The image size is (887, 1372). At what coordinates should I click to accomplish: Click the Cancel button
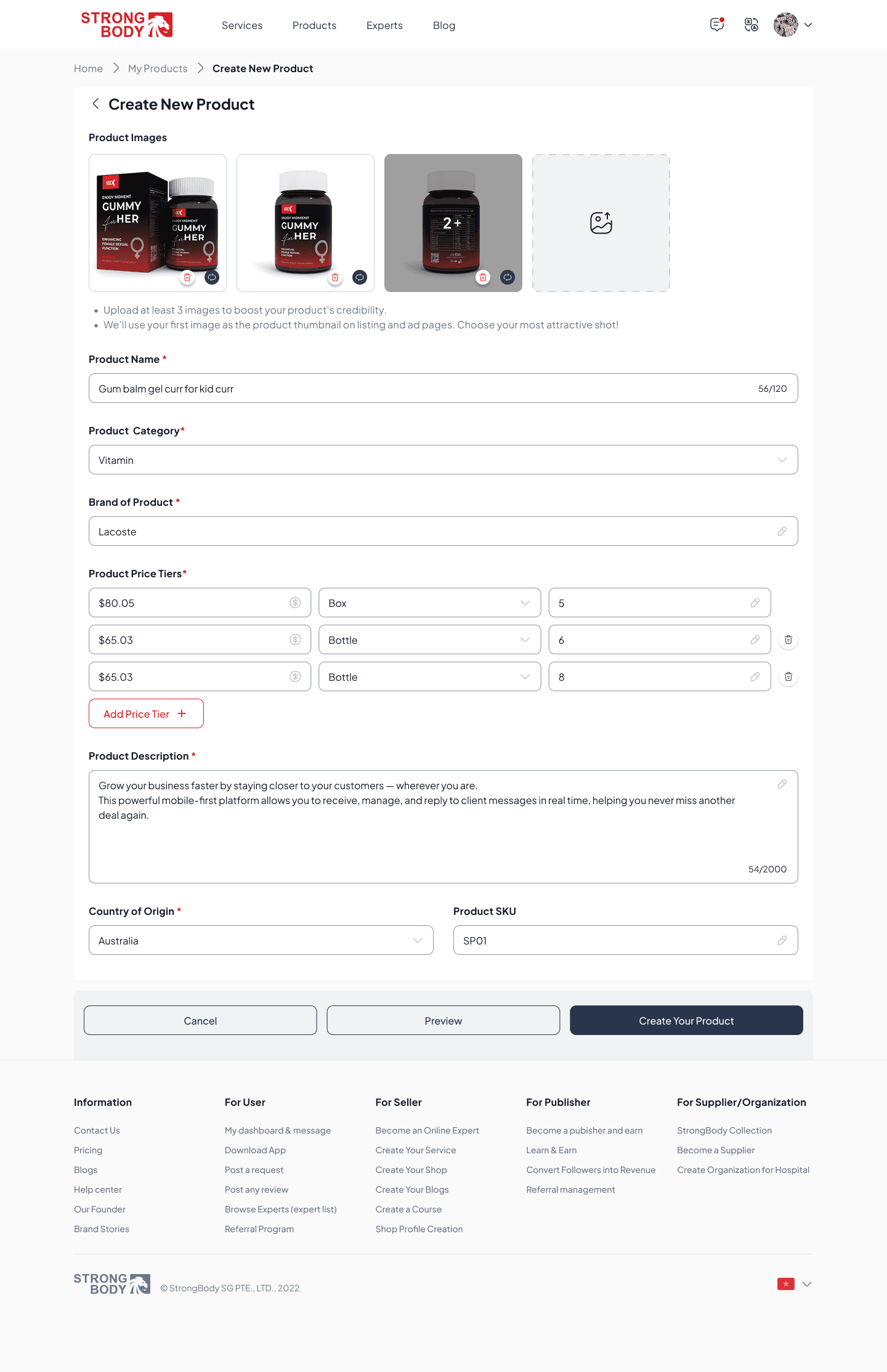(200, 1020)
